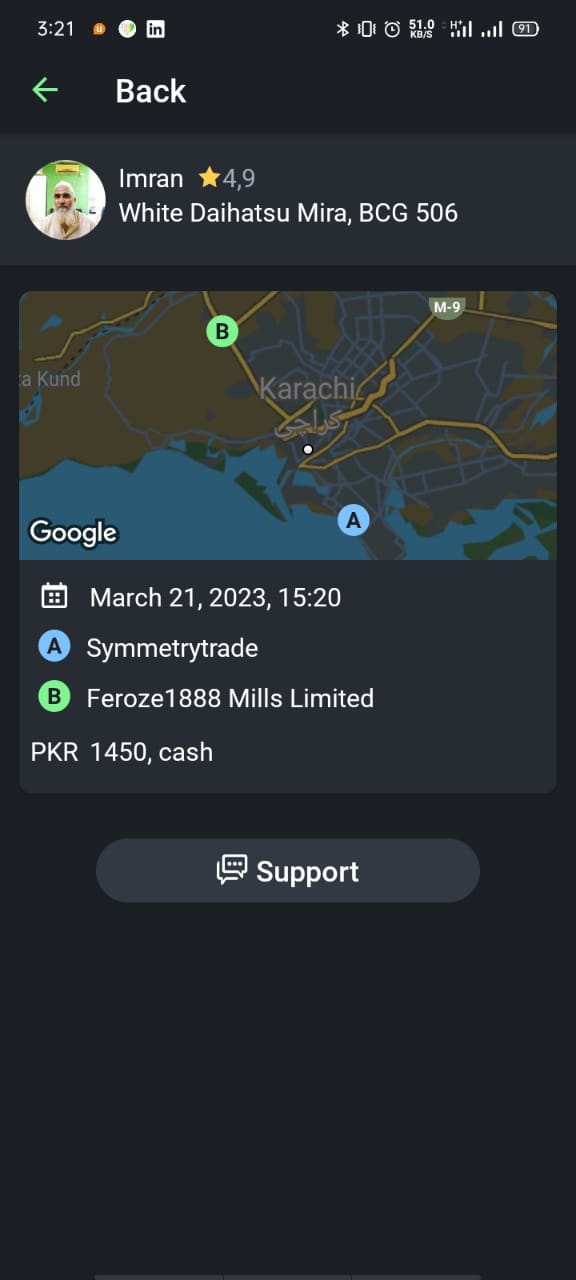Tap the Karachi city label on map
Viewport: 576px width, 1280px height.
[307, 388]
